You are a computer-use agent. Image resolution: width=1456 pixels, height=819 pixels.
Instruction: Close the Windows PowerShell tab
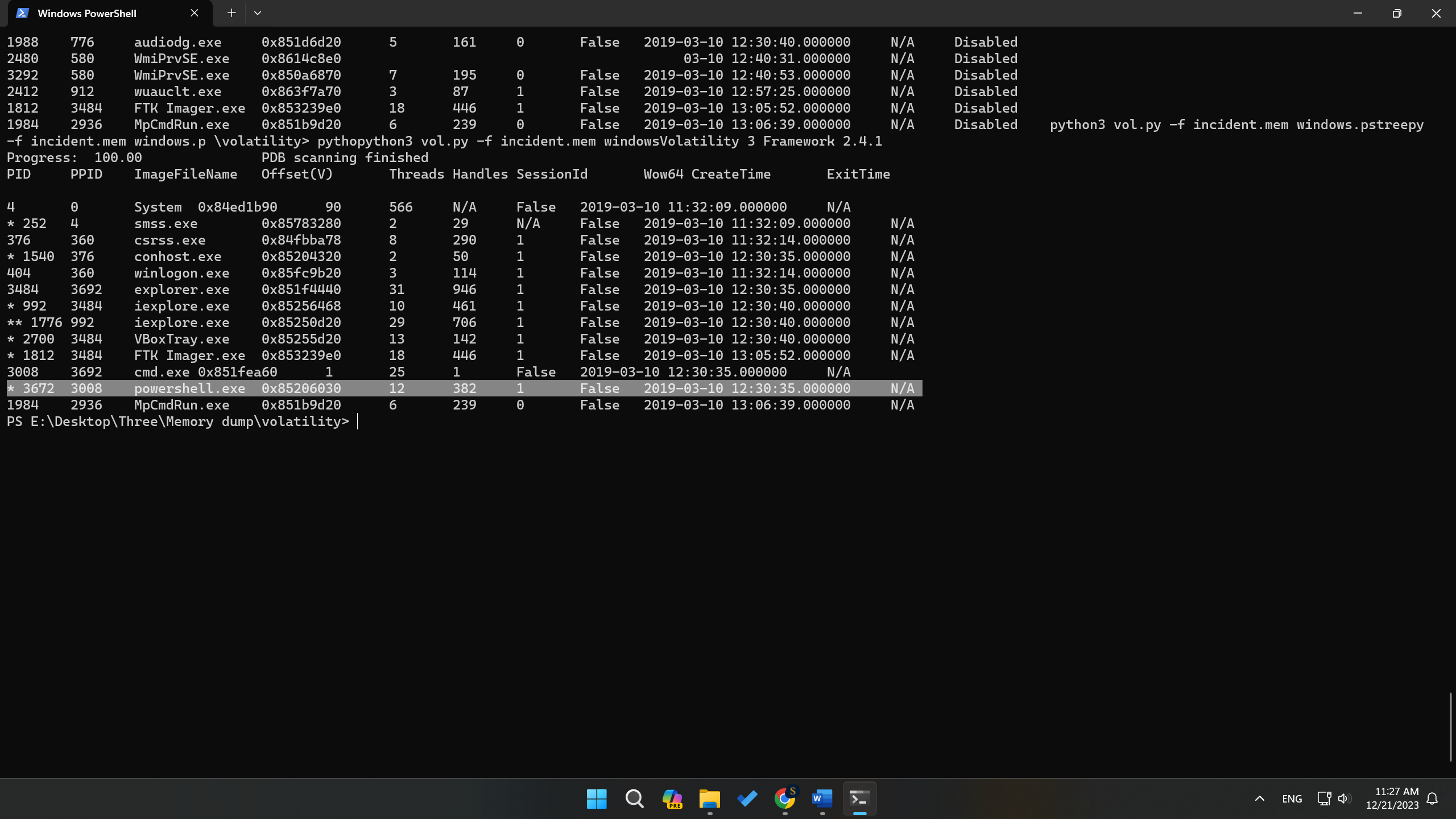(x=195, y=13)
